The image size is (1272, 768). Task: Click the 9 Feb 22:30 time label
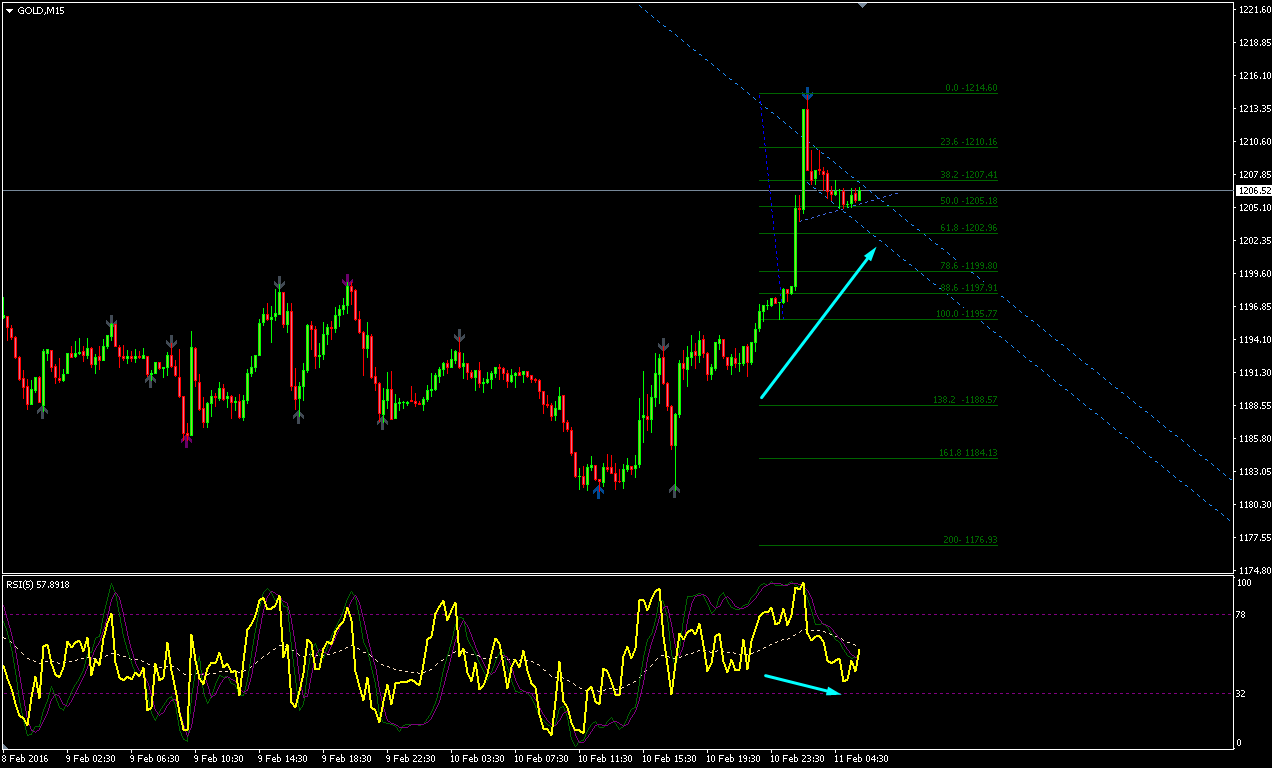(411, 758)
